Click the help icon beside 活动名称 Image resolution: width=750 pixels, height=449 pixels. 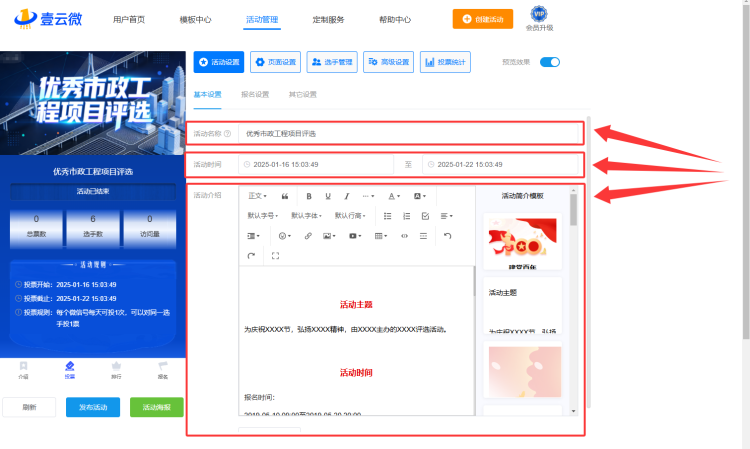click(x=228, y=134)
